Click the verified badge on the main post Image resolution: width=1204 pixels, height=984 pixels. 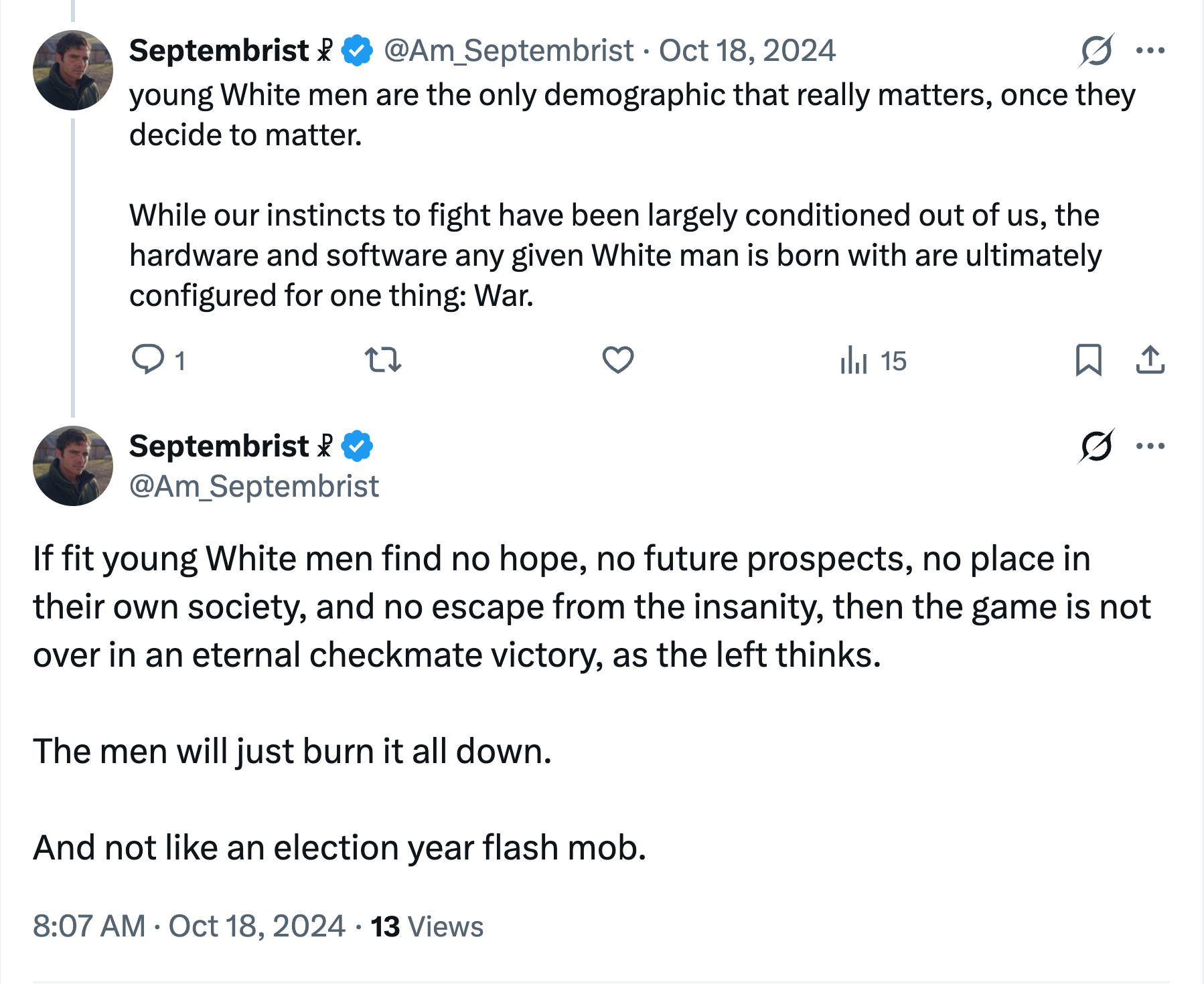coord(358,446)
